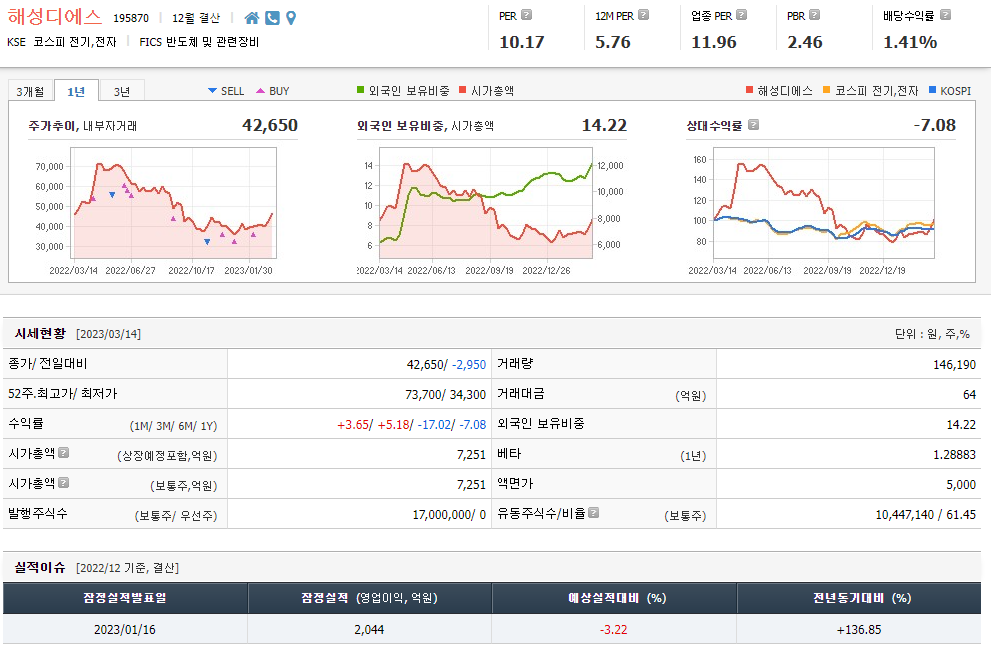The height and width of the screenshot is (654, 991).
Task: Click the 주가추이 price chart
Action: (173, 203)
